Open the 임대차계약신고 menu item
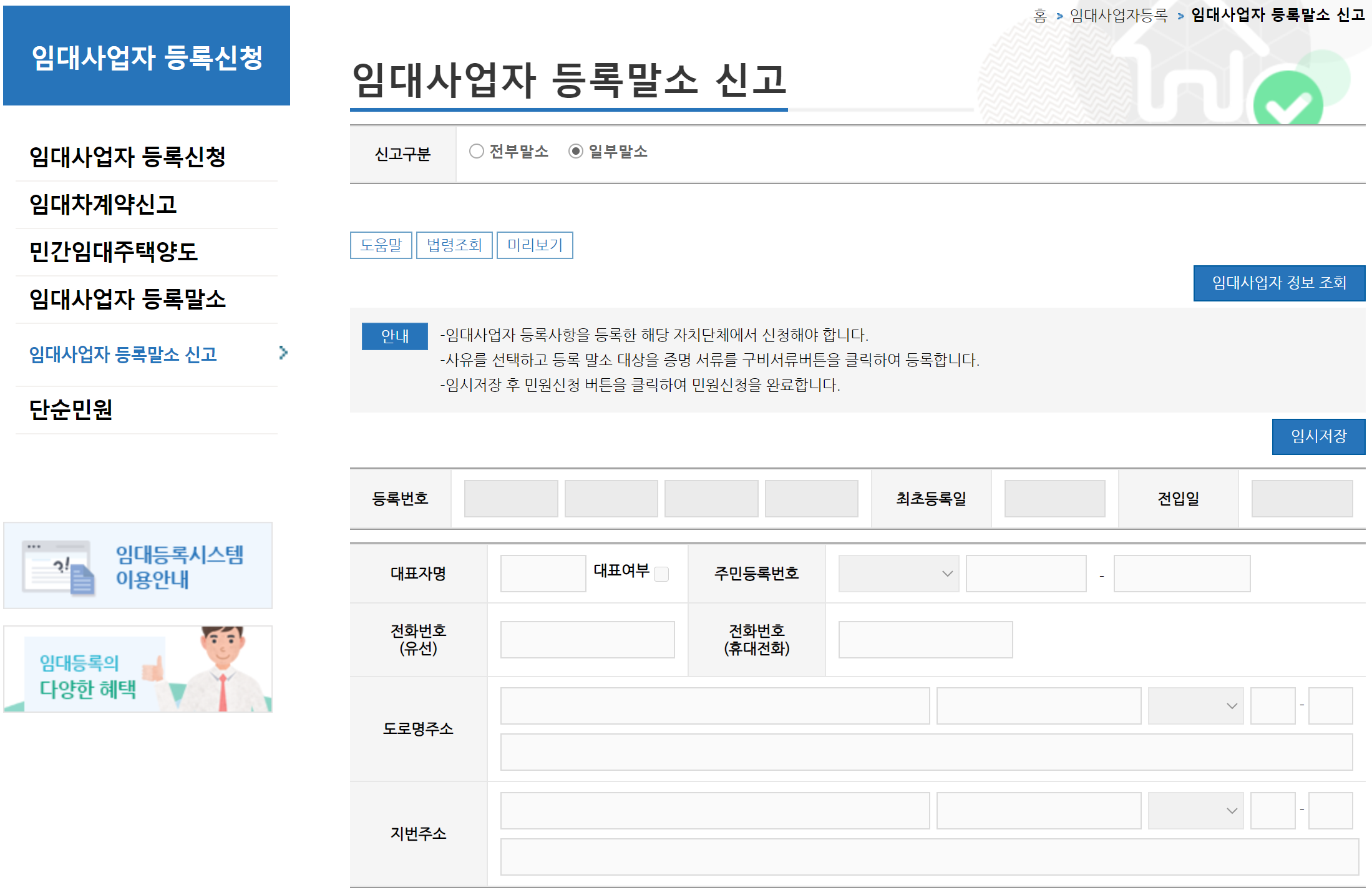1372x895 pixels. pos(104,205)
